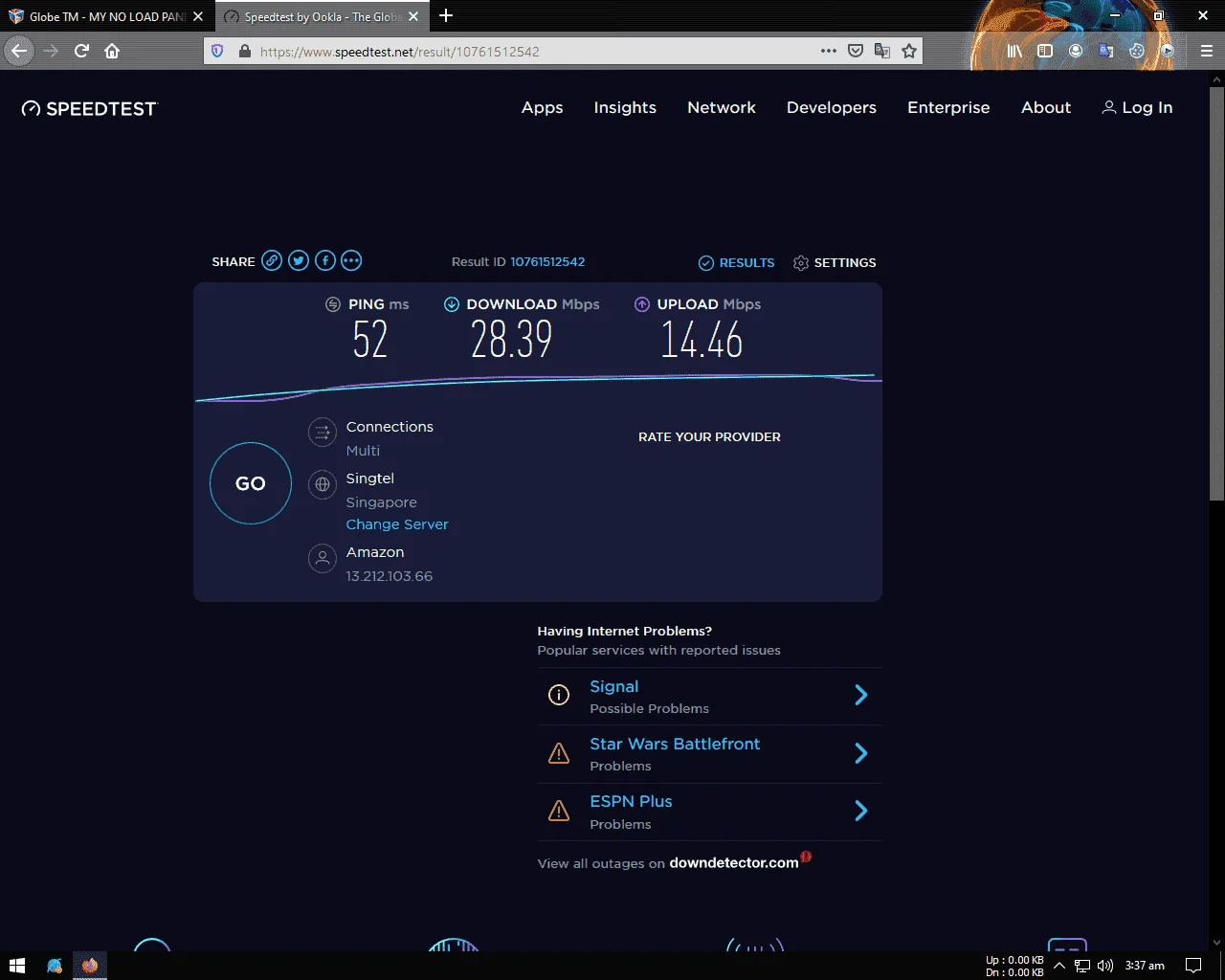Viewport: 1225px width, 980px height.
Task: Switch to the Globe TM browser tab
Action: pyautogui.click(x=105, y=16)
